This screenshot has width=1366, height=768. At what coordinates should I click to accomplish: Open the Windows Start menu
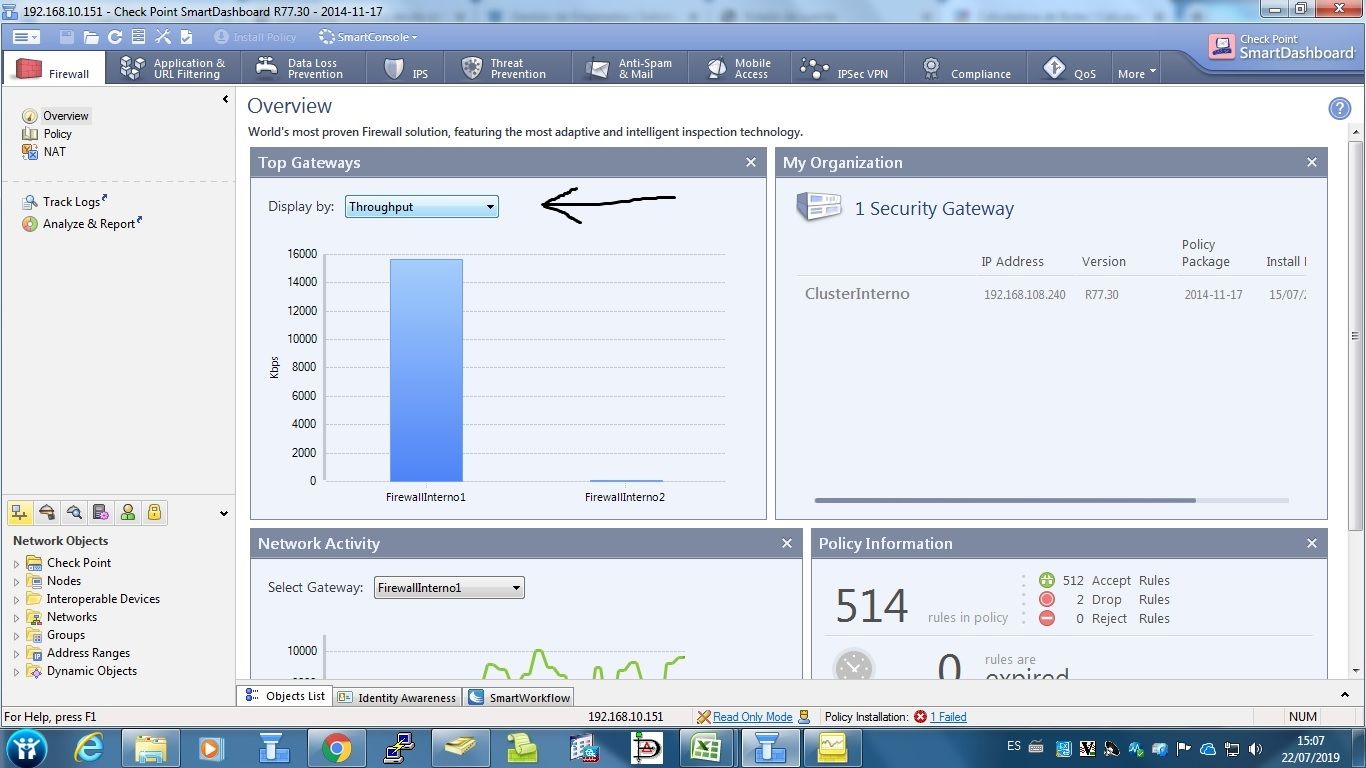pos(26,747)
